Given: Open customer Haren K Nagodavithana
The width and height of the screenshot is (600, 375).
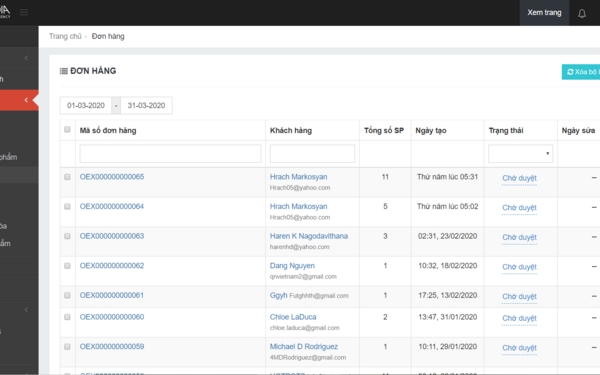Looking at the screenshot, I should point(309,236).
